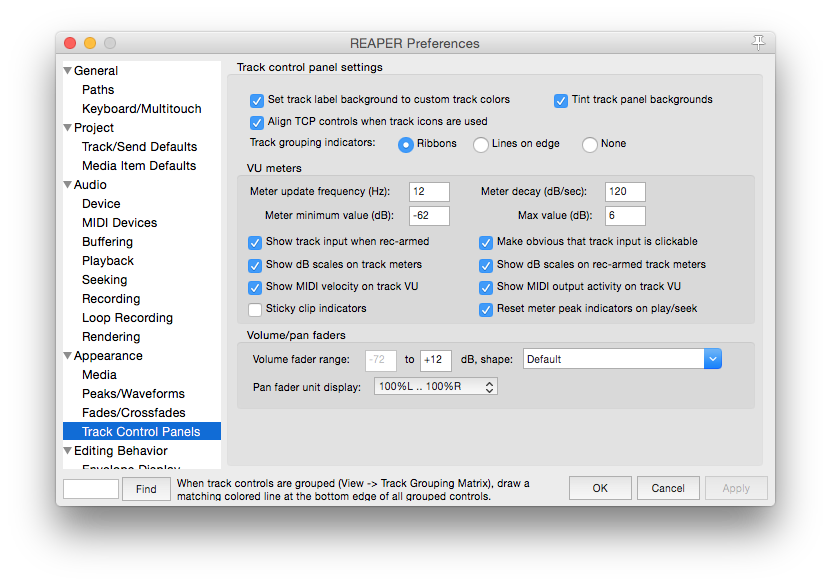
Task: Toggle Show dB scales on track meters
Action: (255, 265)
